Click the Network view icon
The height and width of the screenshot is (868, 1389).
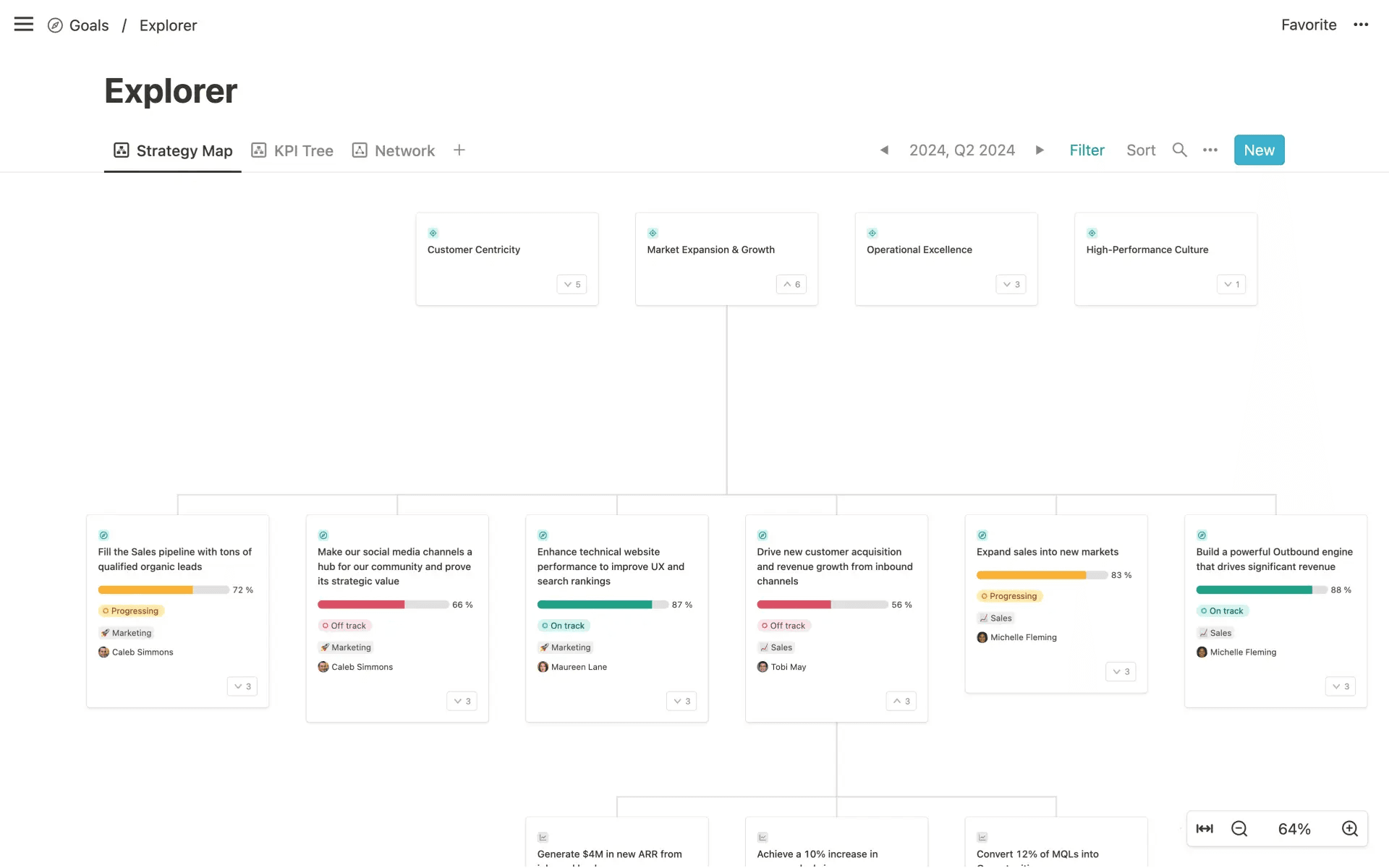tap(360, 150)
